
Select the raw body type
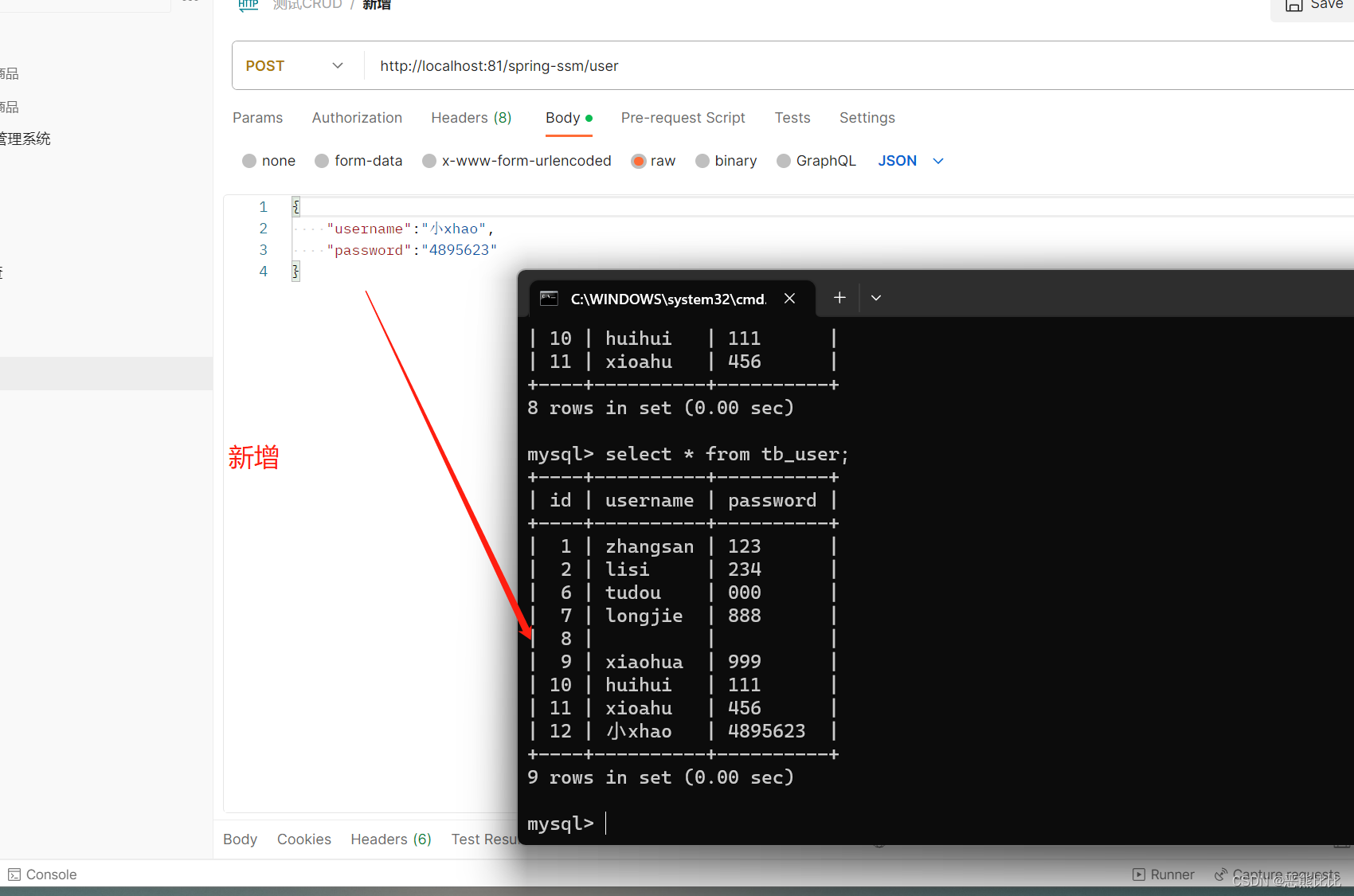point(653,161)
